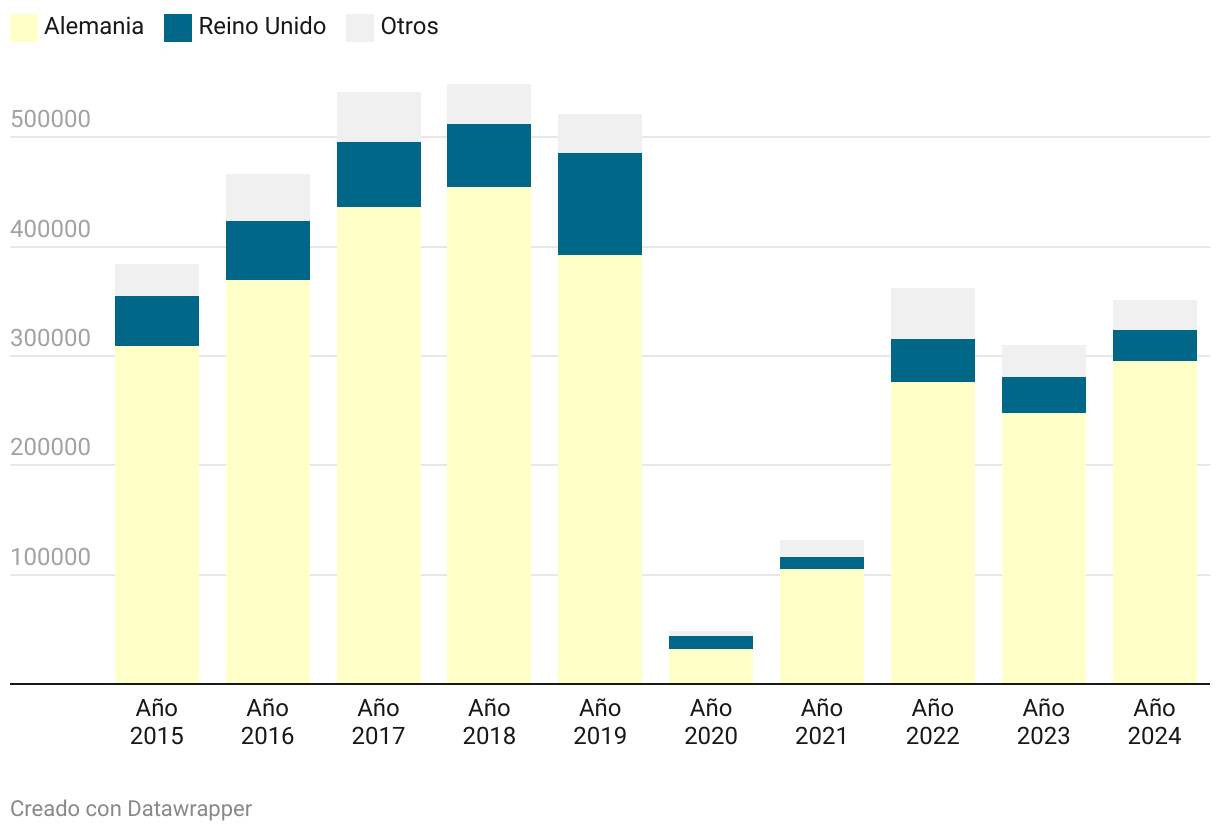Click the Alemania yellow legend swatch
The height and width of the screenshot is (834, 1220).
(23, 27)
